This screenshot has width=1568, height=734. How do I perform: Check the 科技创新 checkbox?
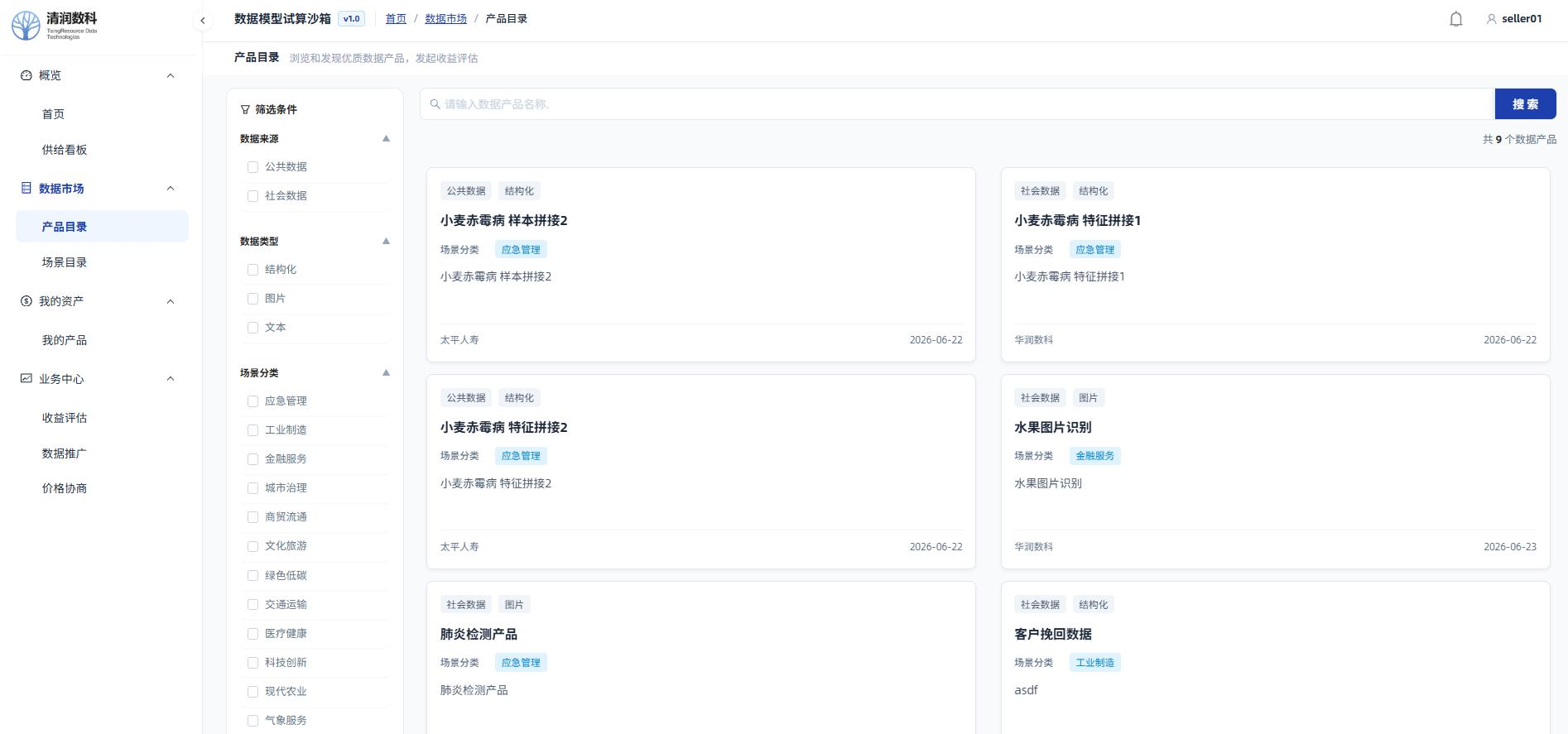[253, 663]
